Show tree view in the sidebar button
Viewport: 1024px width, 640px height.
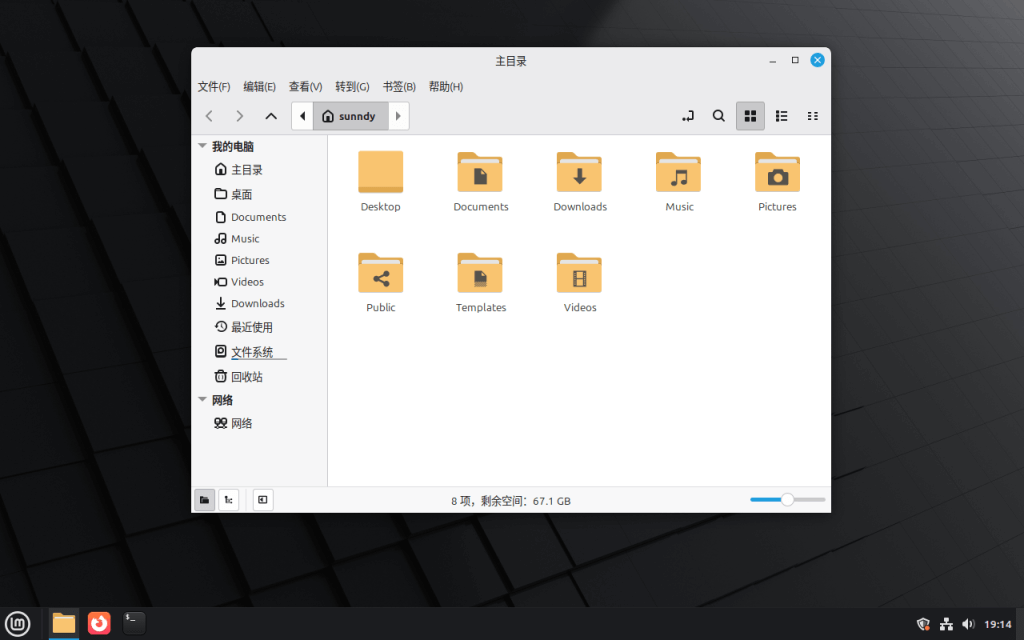229,500
